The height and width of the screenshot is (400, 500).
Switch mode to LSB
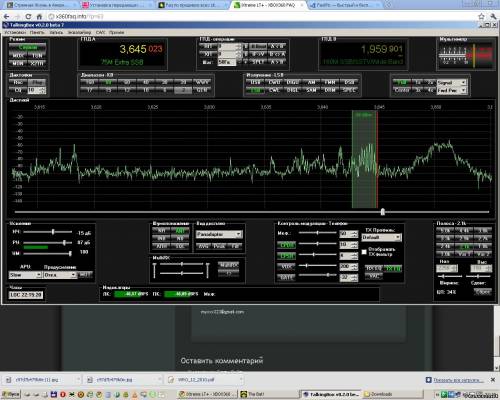click(255, 90)
